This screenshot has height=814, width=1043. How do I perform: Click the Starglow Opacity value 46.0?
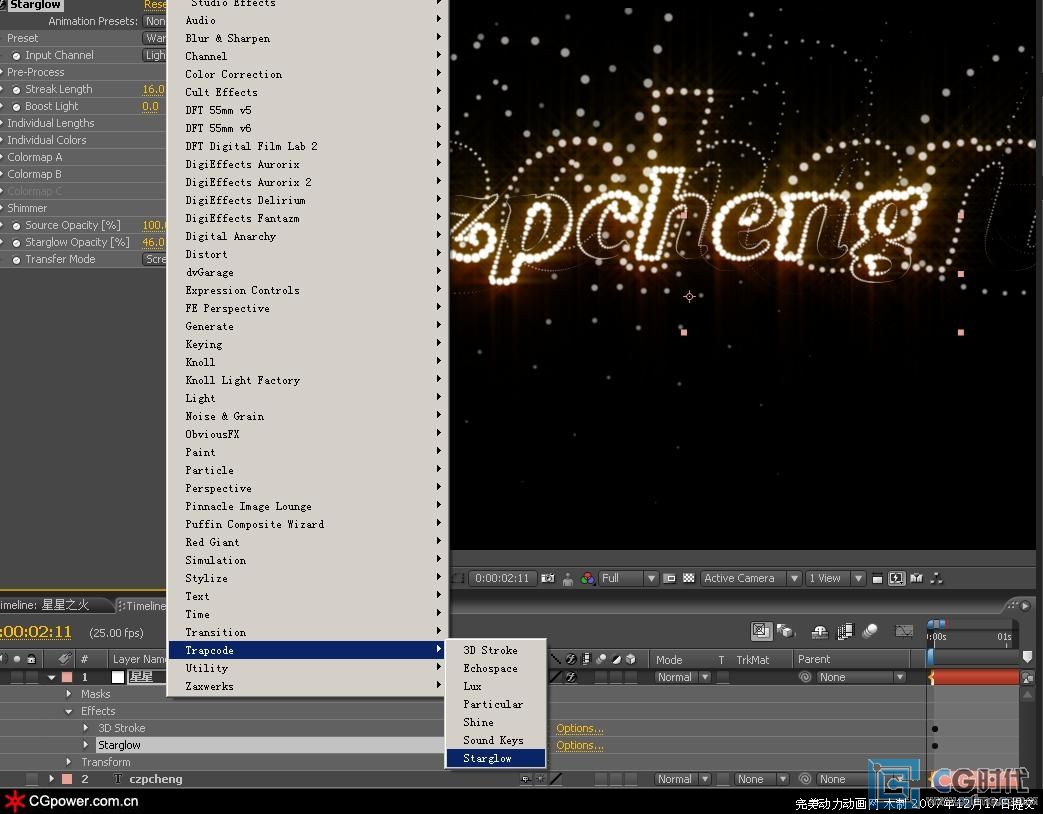click(x=153, y=243)
